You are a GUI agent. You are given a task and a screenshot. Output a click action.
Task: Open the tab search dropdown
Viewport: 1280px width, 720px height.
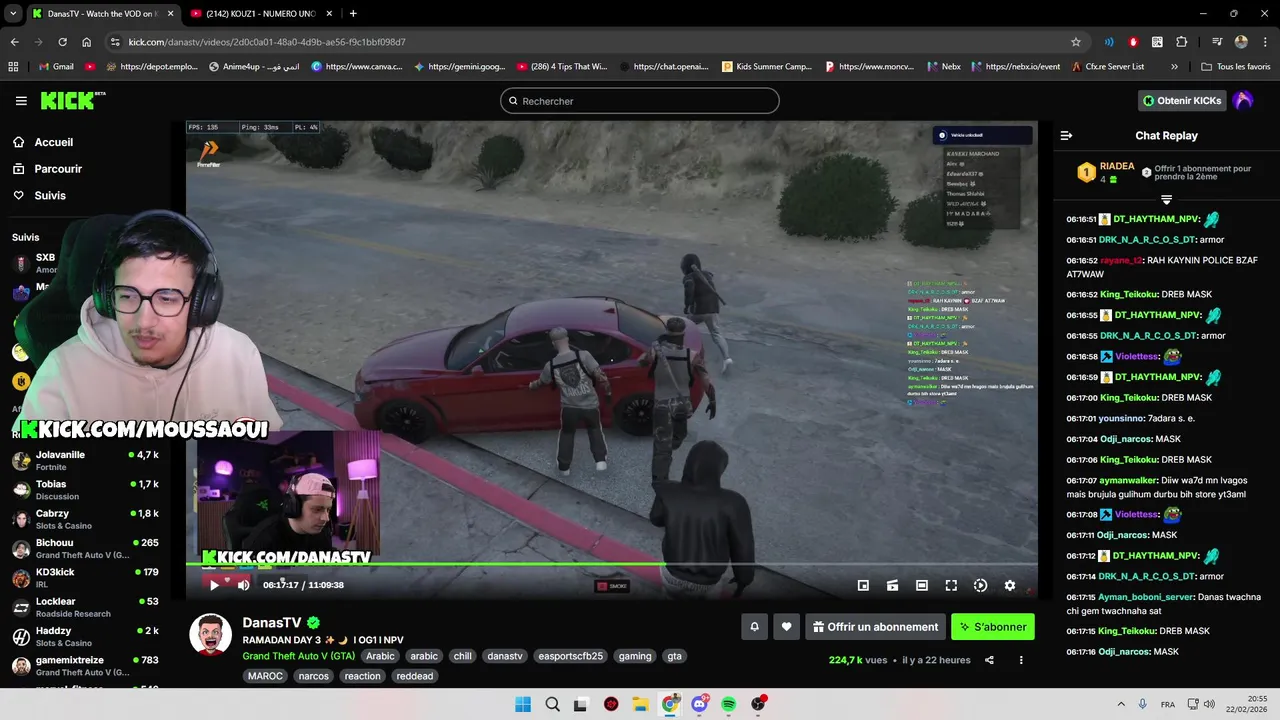(x=13, y=13)
